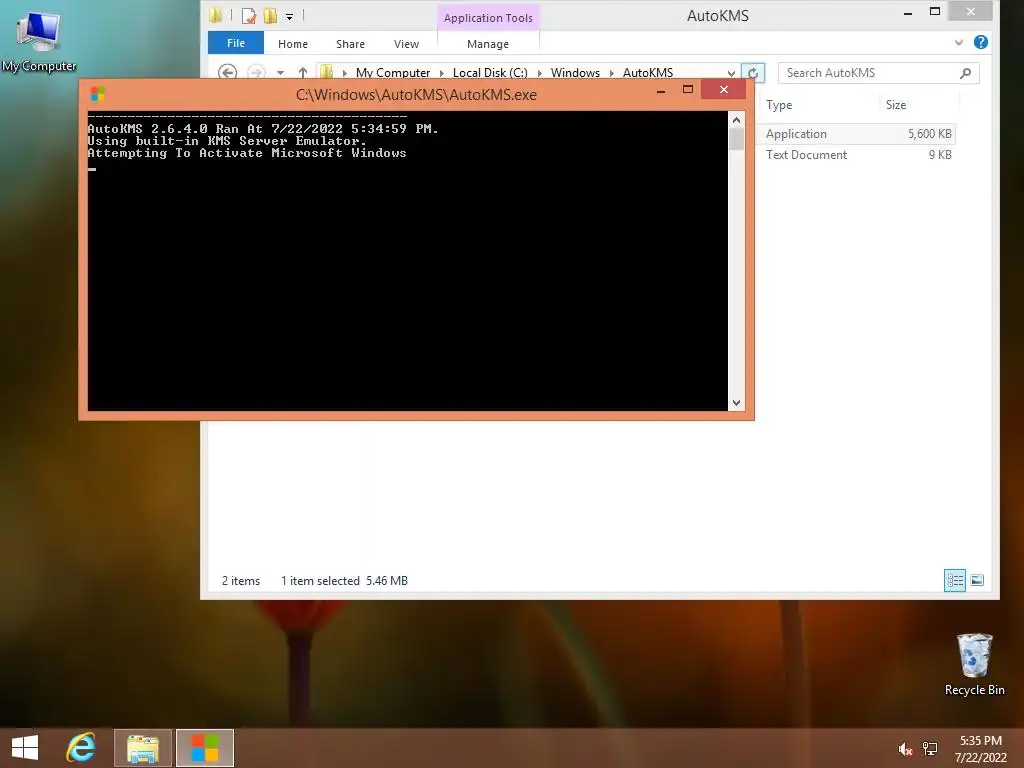This screenshot has width=1024, height=768.
Task: Click the Explorer title bar folder icon
Action: [x=216, y=15]
